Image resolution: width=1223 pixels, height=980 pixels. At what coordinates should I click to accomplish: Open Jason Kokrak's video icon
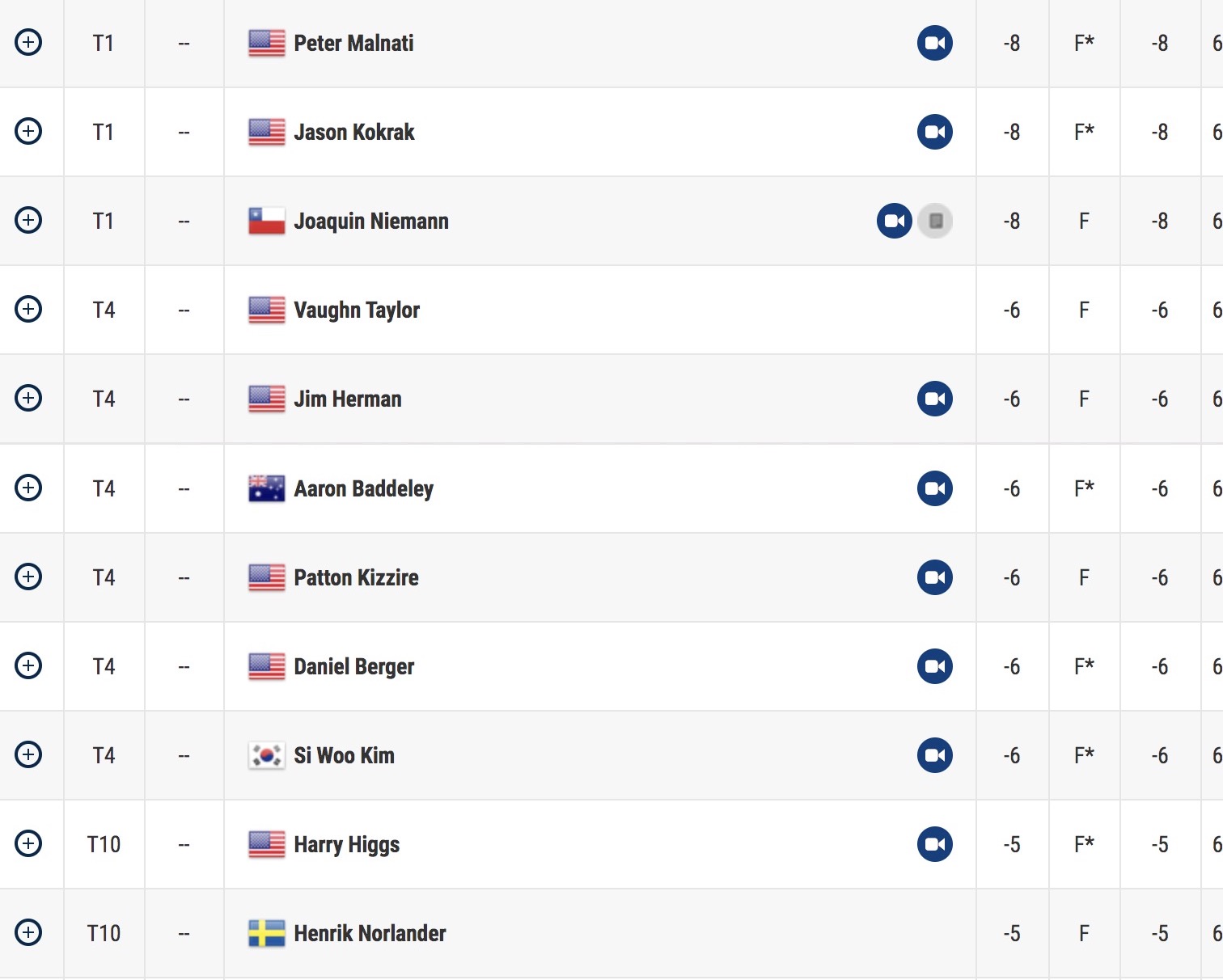935,132
